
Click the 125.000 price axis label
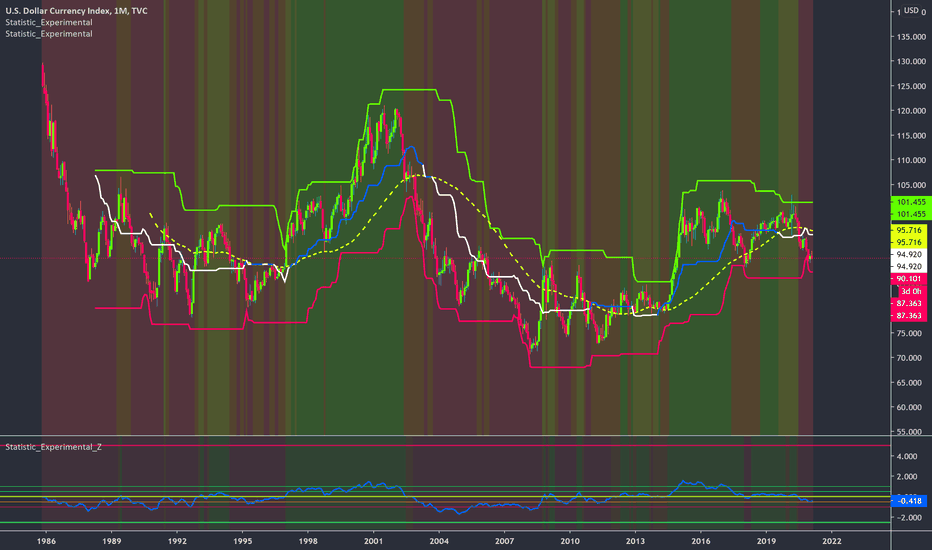(911, 86)
